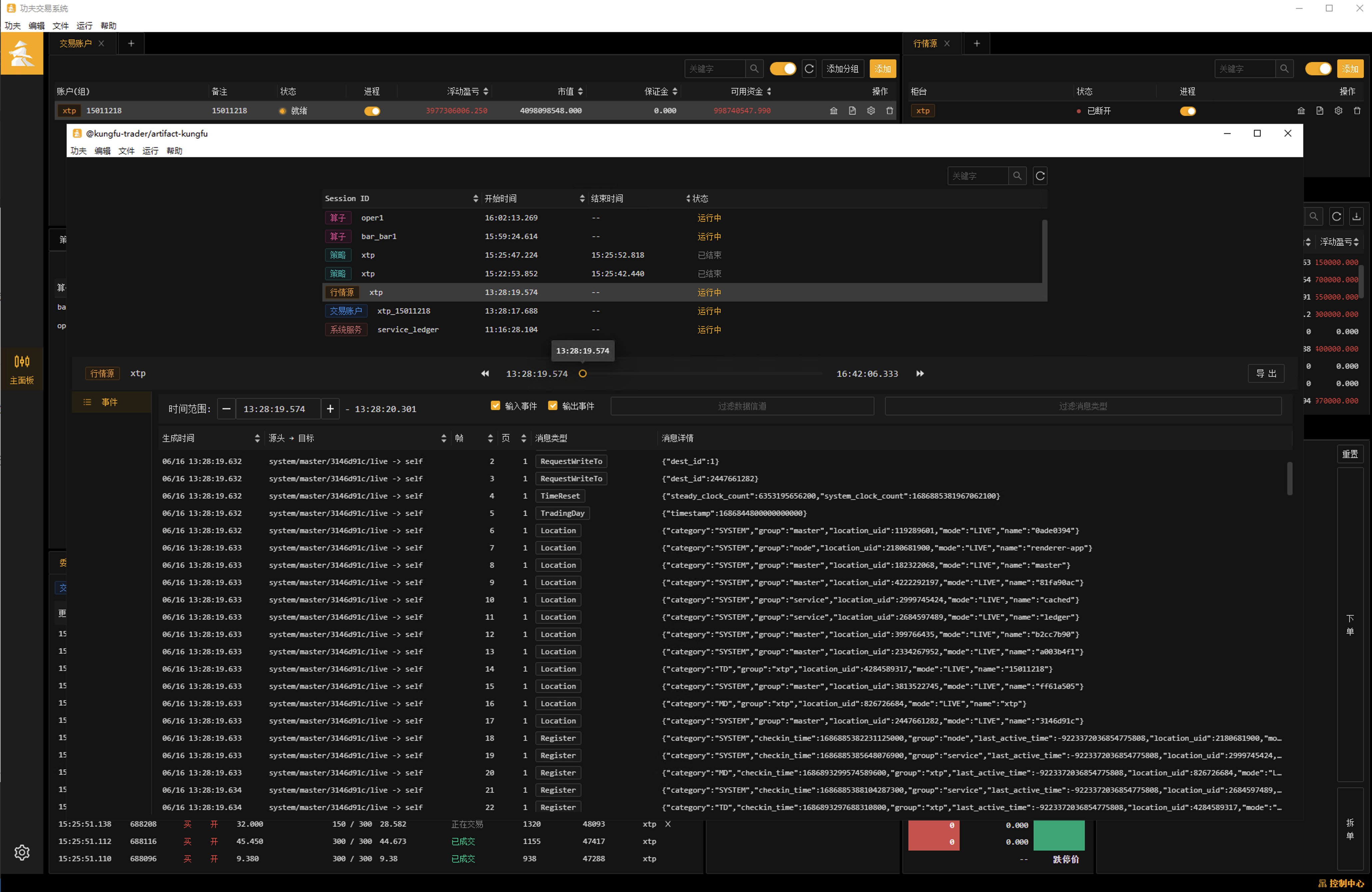Image resolution: width=1372 pixels, height=892 pixels.
Task: Click search icon in trading account keyword box
Action: 754,69
